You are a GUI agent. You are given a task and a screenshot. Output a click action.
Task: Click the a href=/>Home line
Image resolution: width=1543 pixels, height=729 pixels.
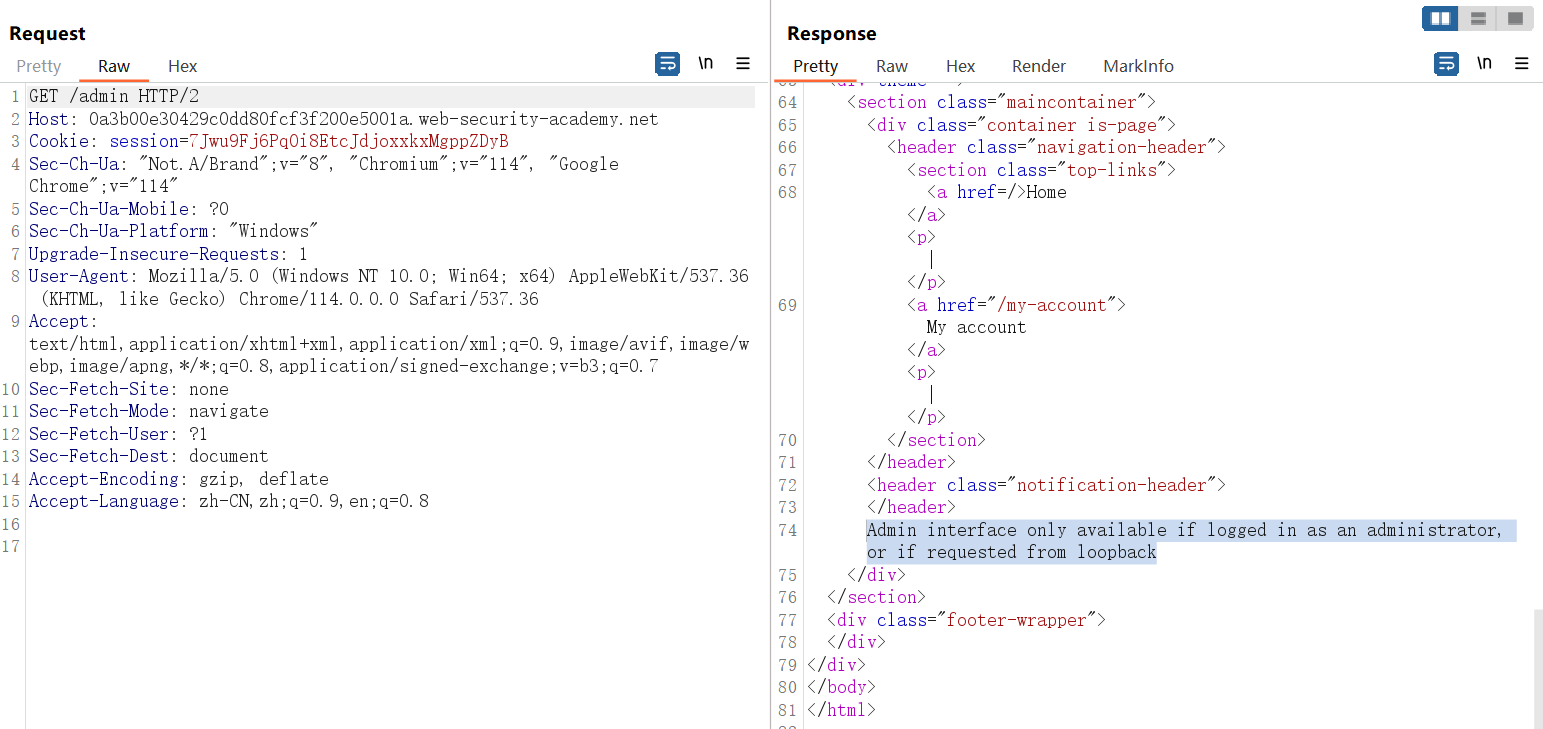click(x=996, y=192)
